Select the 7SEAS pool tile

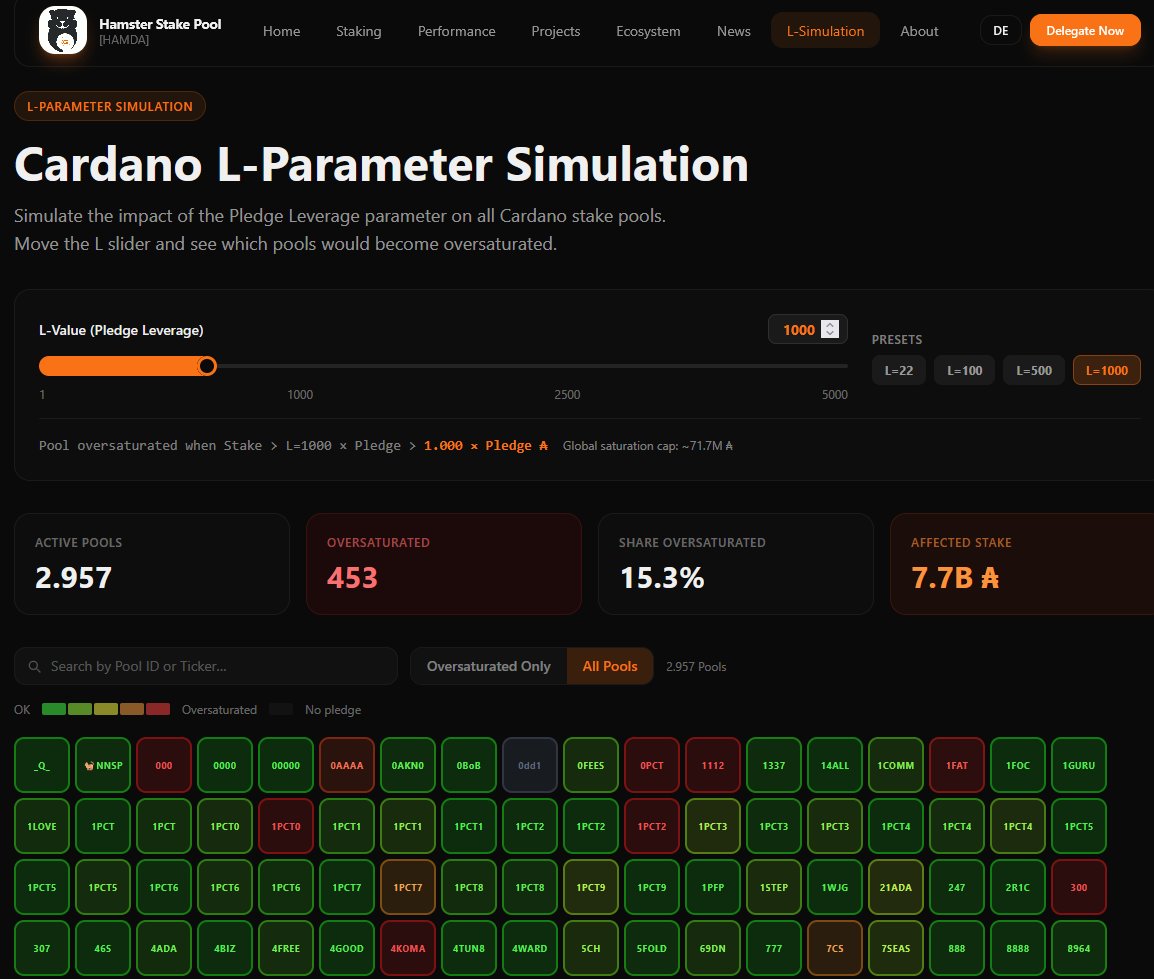(896, 948)
